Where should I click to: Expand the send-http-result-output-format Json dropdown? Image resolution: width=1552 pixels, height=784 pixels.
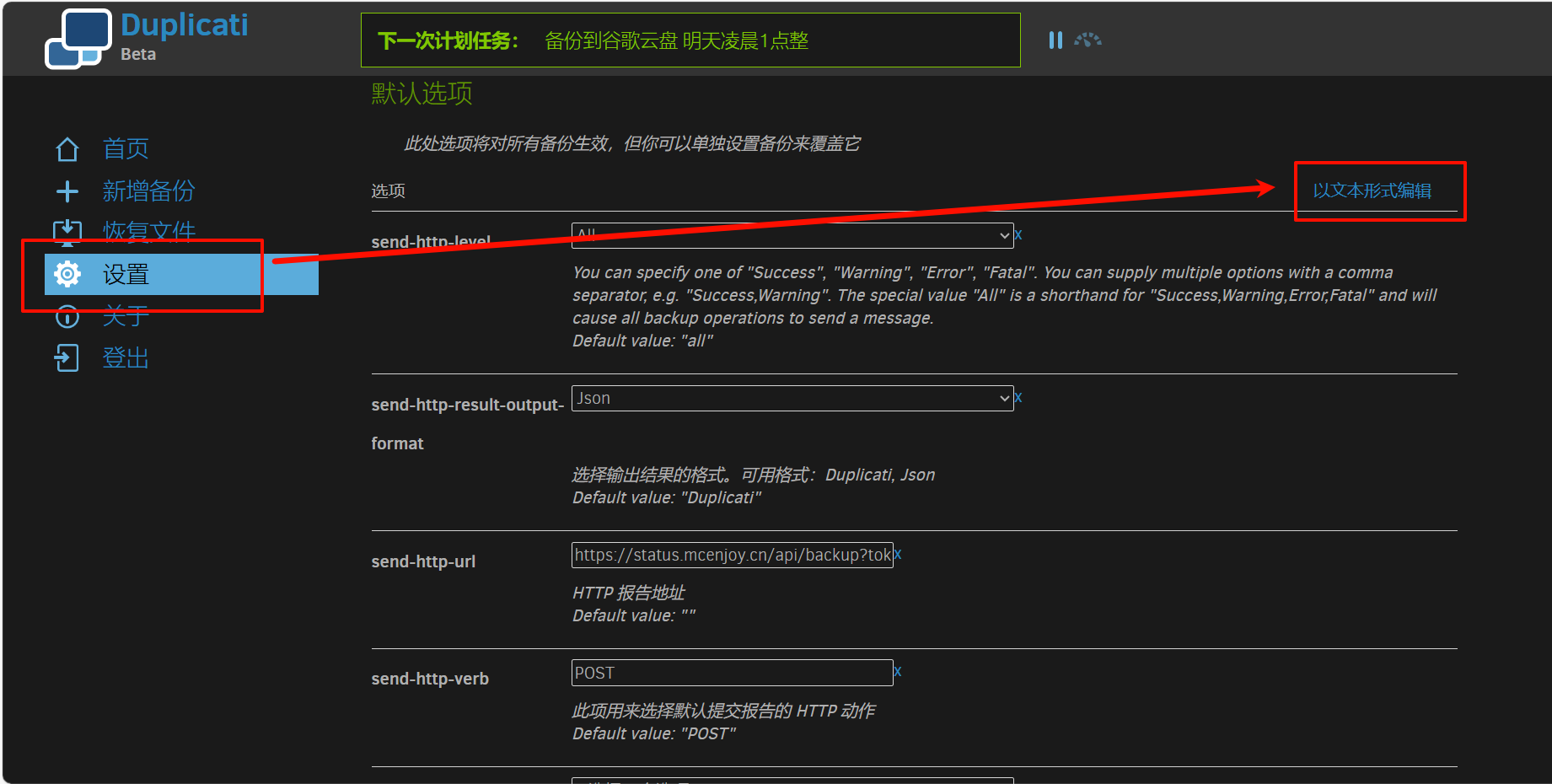point(792,398)
